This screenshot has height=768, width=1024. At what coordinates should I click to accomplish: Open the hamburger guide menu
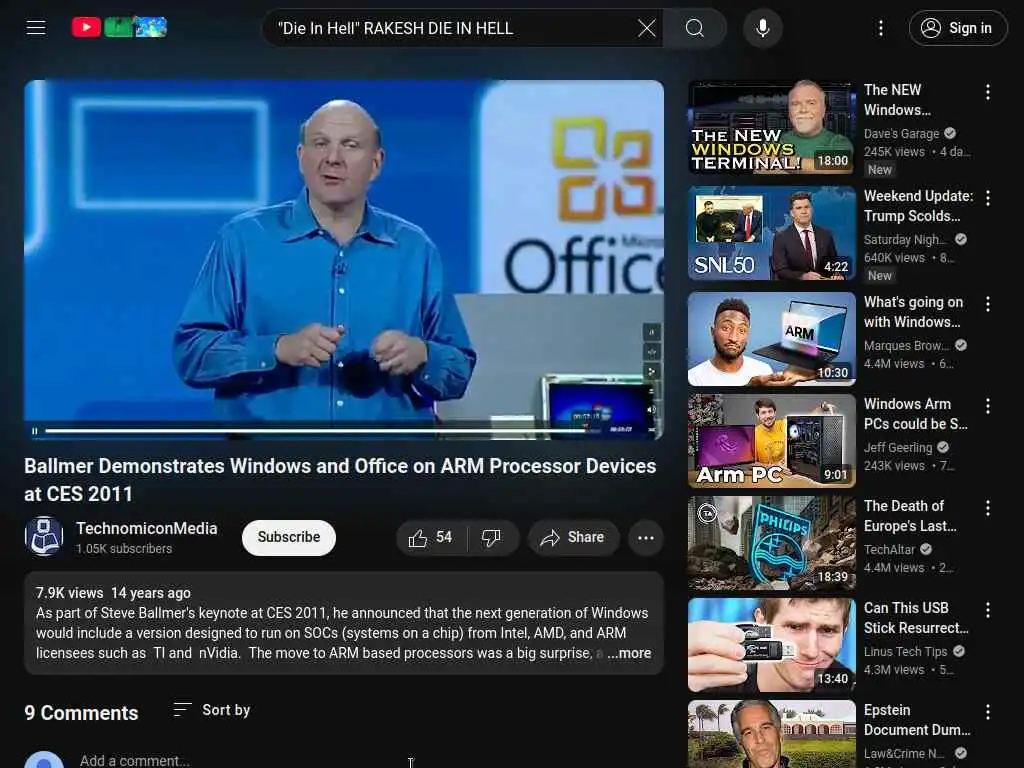click(36, 27)
